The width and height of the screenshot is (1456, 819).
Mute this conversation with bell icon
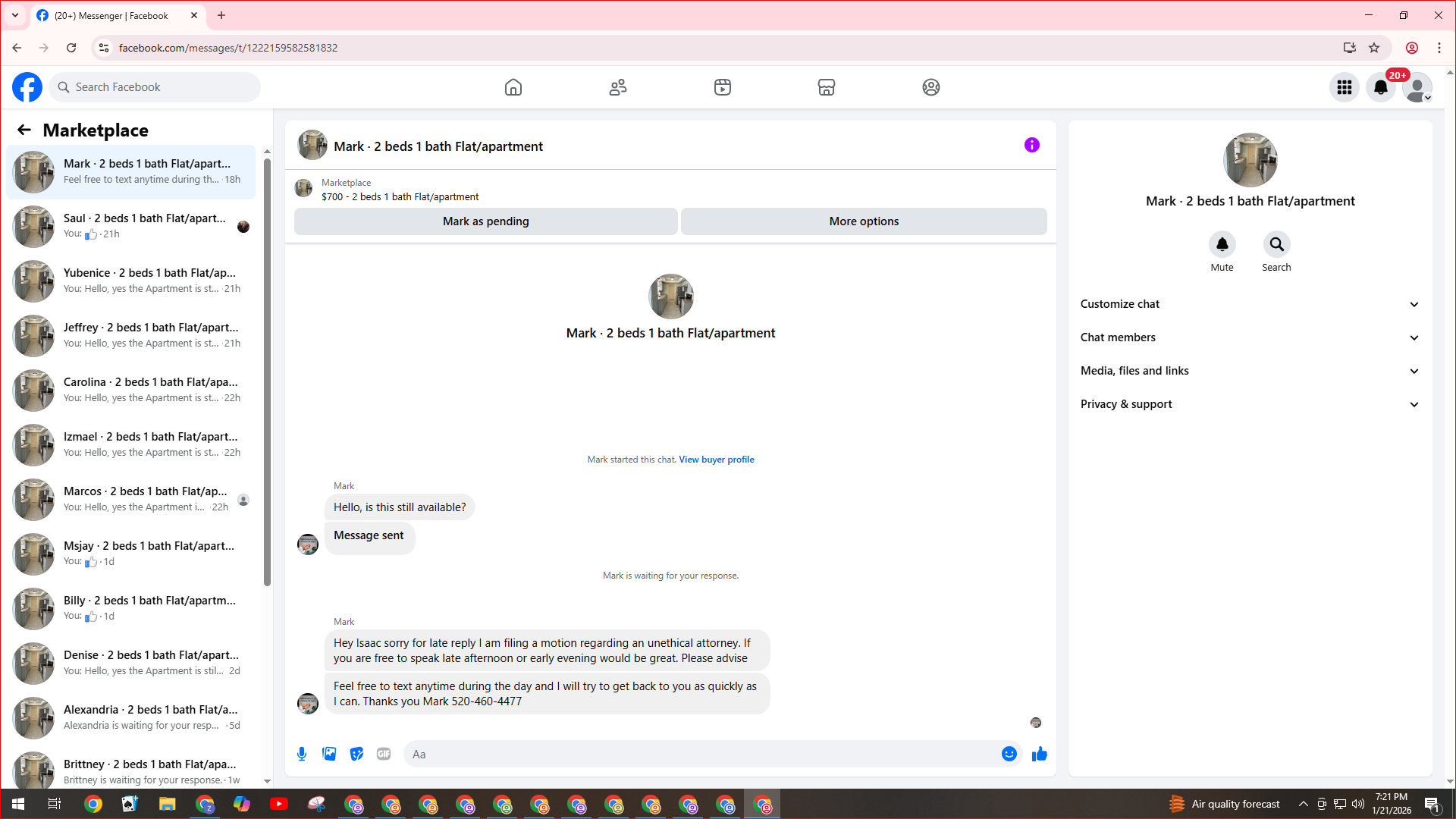[1222, 244]
